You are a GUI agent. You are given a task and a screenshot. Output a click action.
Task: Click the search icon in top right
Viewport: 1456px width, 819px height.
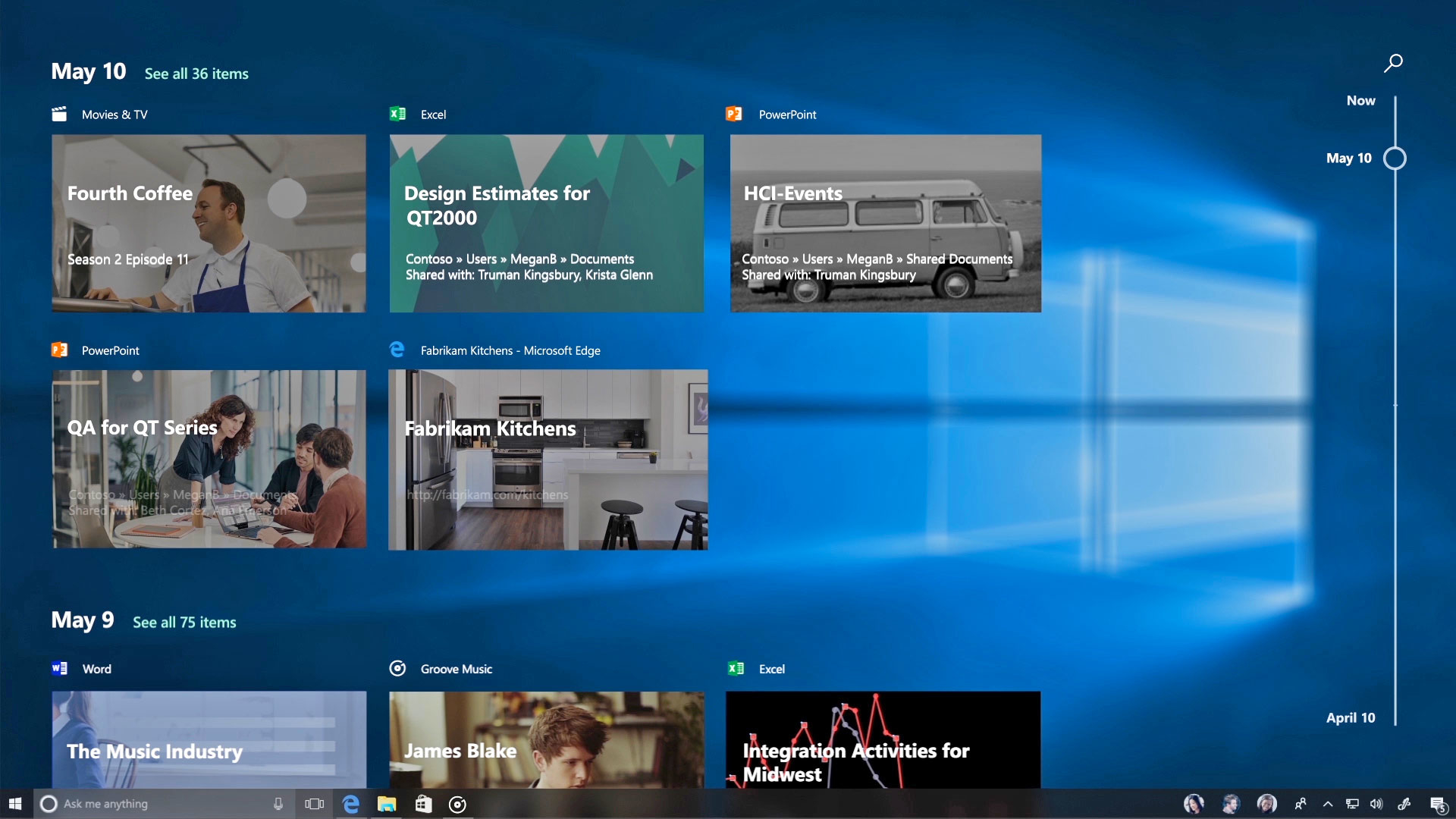click(1393, 62)
